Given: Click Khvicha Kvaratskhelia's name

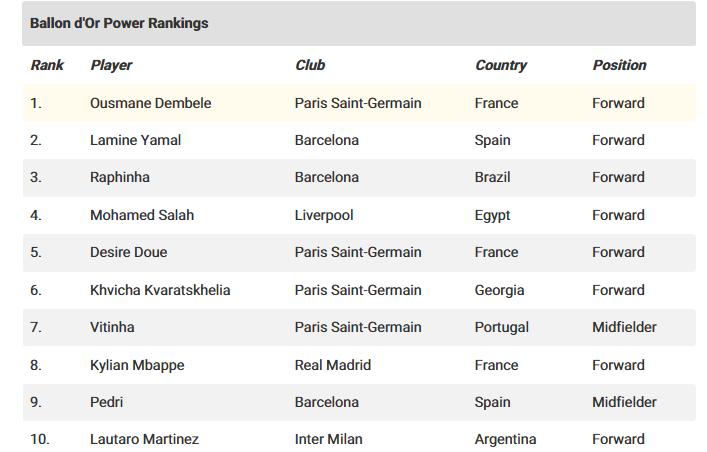Looking at the screenshot, I should click(x=160, y=290).
